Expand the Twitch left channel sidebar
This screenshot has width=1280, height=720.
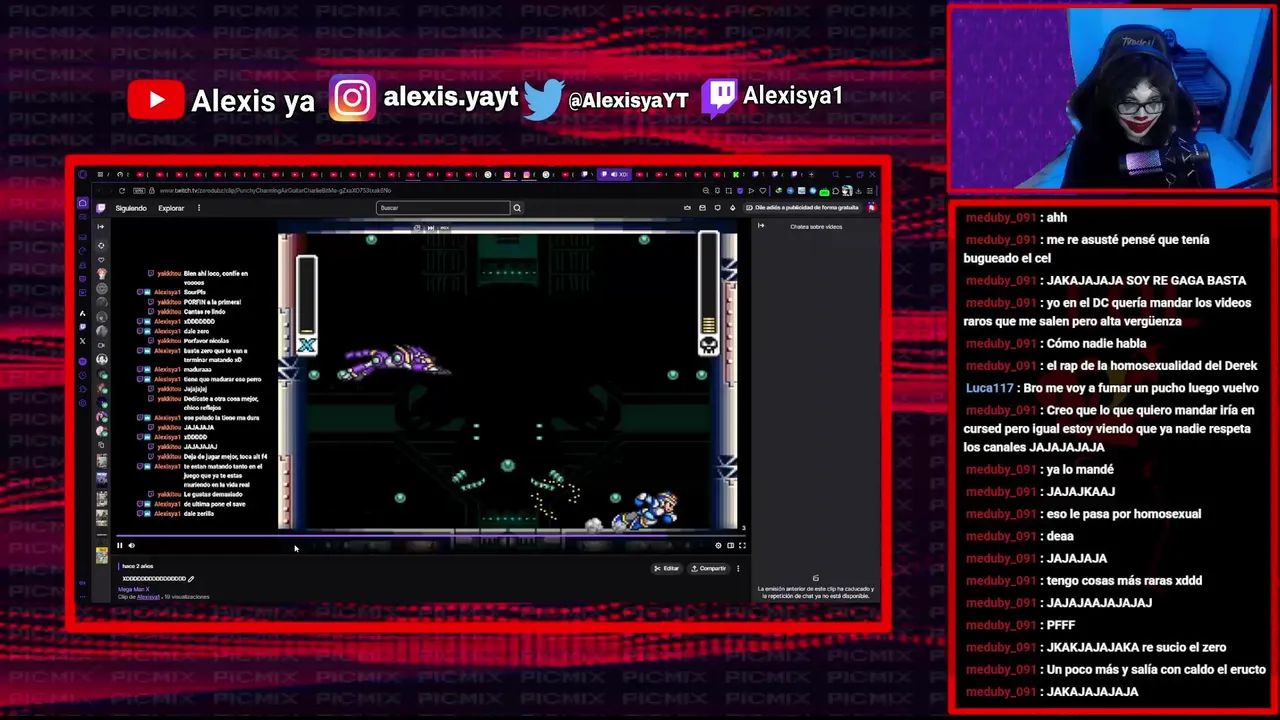click(100, 226)
